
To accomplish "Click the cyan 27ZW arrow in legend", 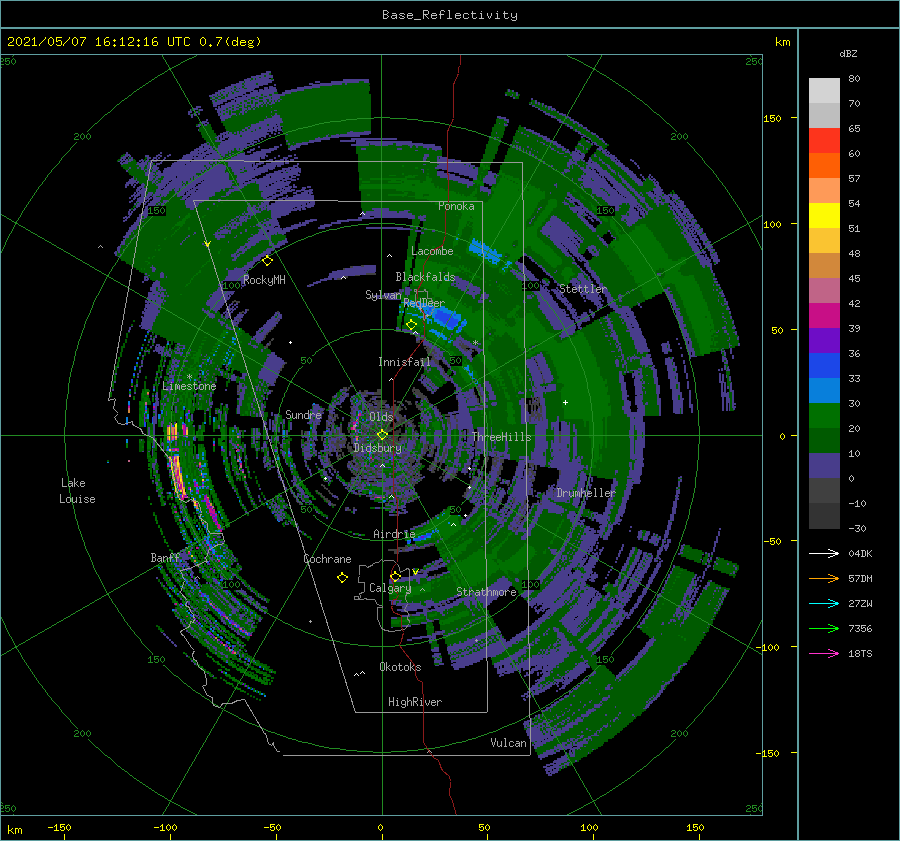I will point(824,604).
